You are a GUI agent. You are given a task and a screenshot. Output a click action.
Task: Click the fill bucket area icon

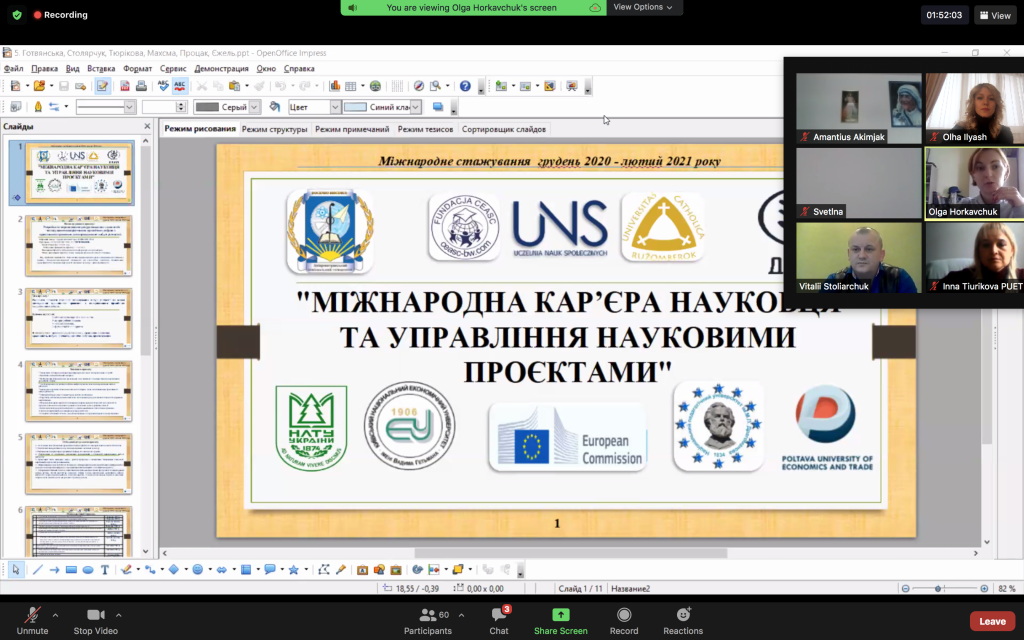pos(275,106)
